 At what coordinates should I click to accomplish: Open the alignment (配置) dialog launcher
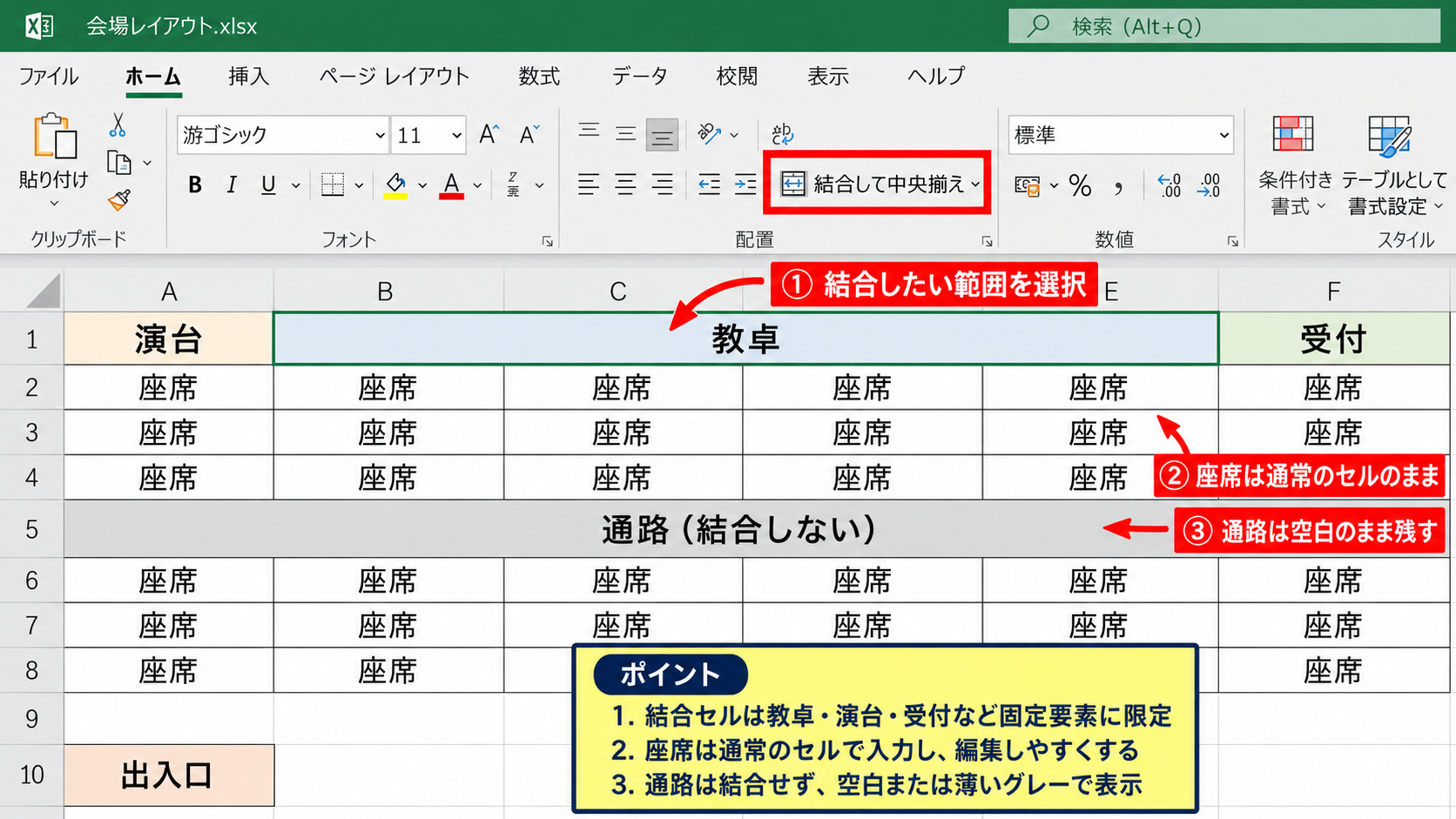coord(987,241)
